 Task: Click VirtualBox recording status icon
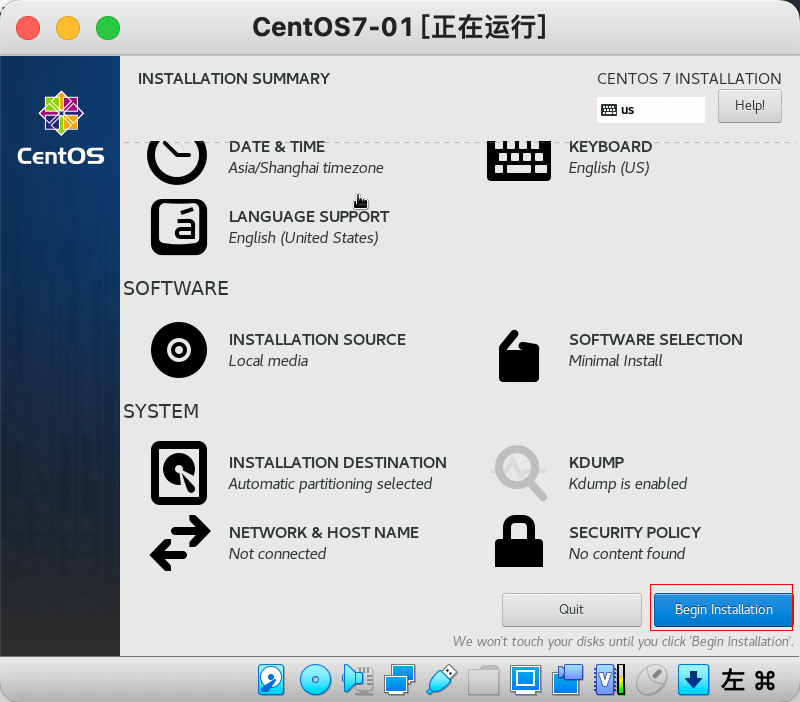[x=567, y=680]
